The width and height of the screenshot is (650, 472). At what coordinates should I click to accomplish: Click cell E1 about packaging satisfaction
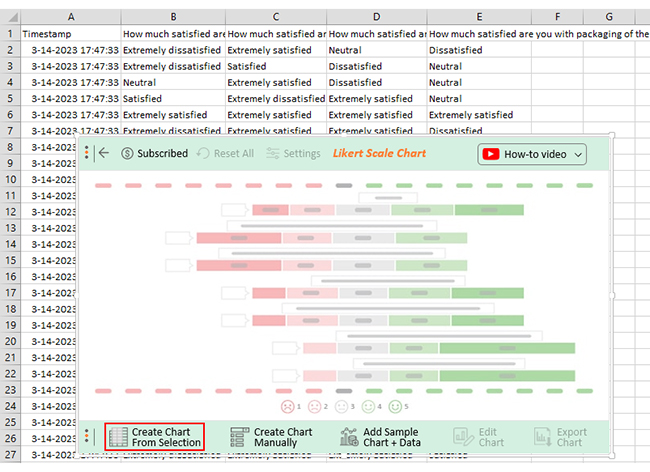(479, 34)
